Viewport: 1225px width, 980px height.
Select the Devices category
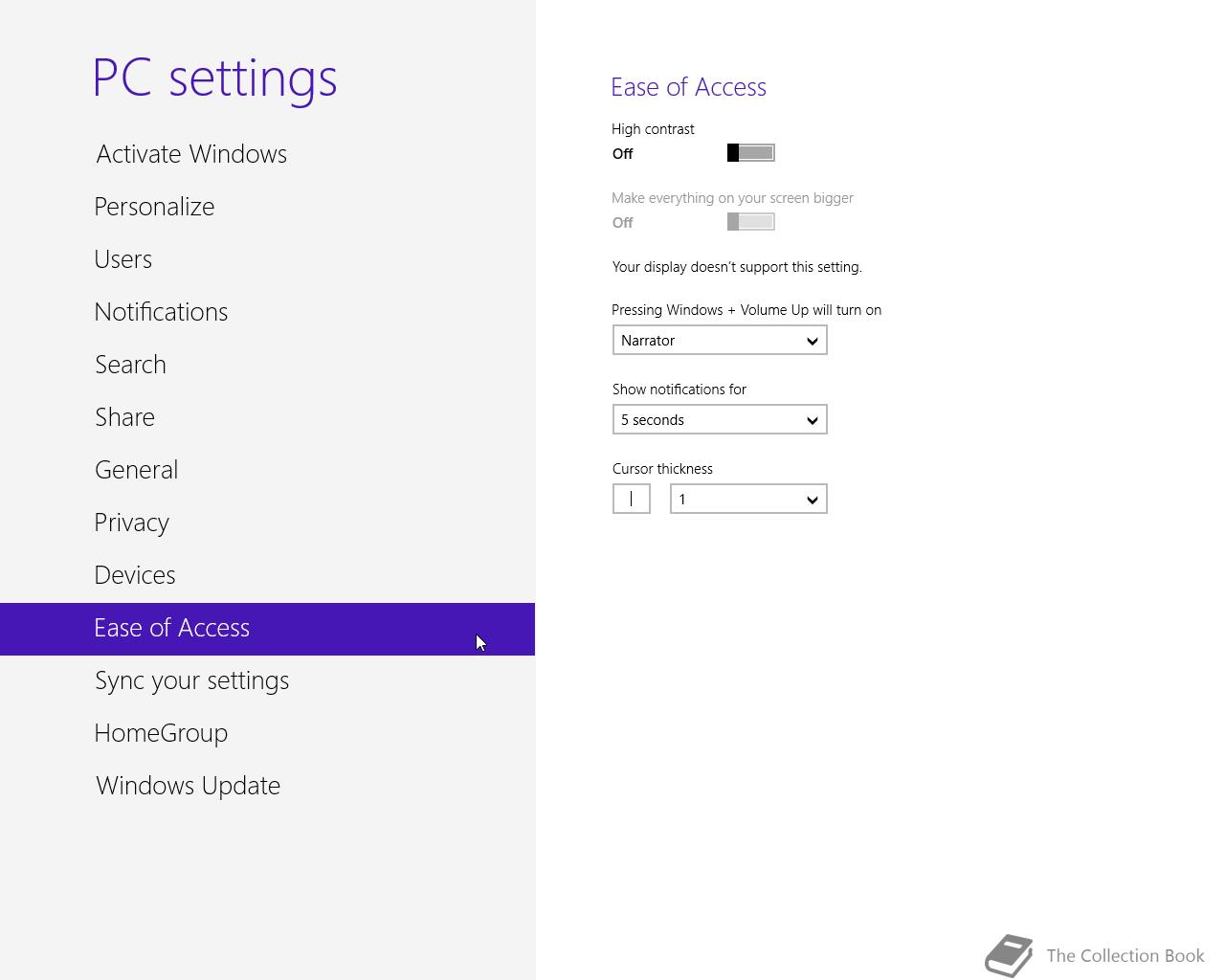[x=267, y=575]
